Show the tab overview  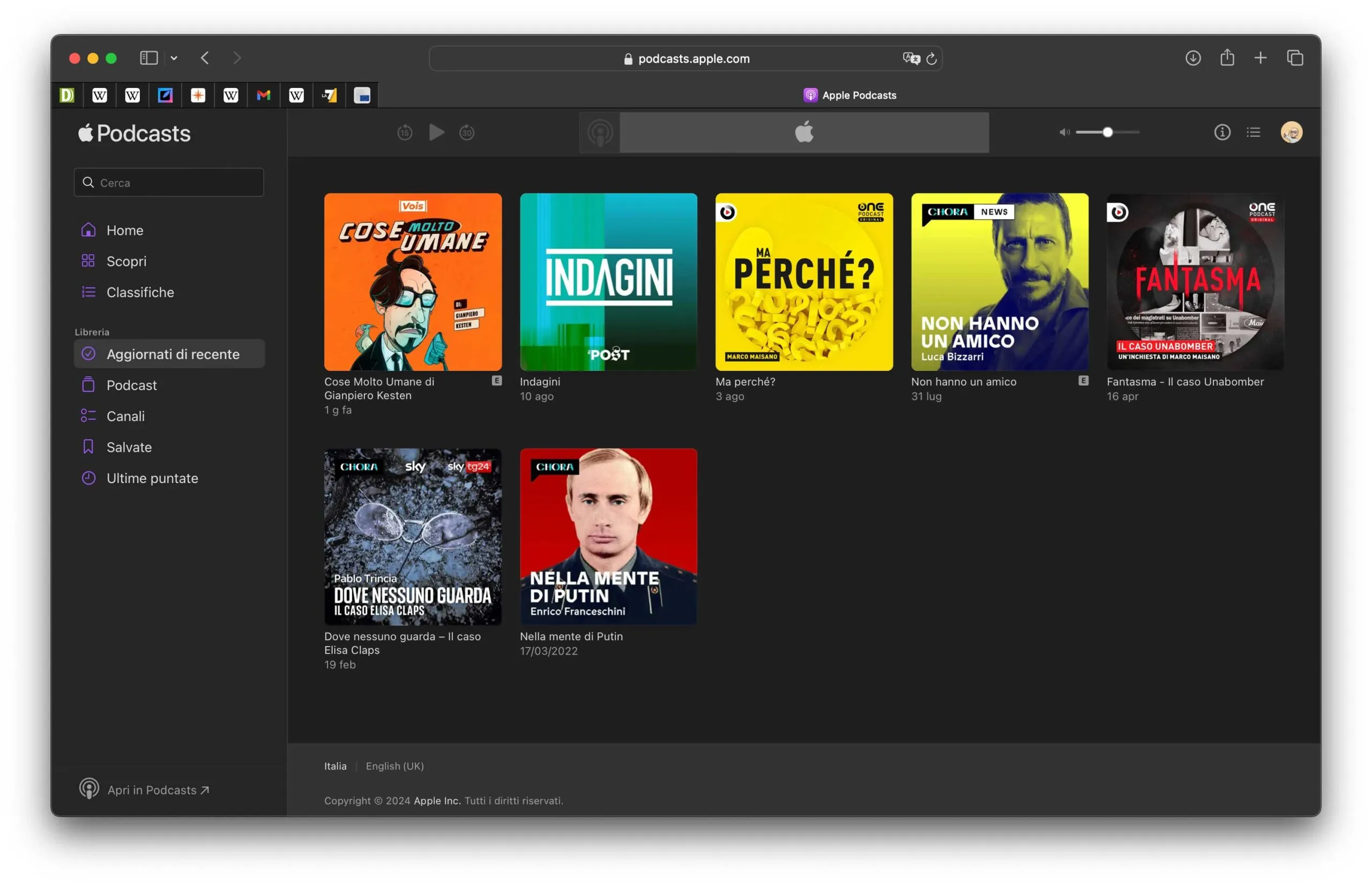click(x=1295, y=58)
